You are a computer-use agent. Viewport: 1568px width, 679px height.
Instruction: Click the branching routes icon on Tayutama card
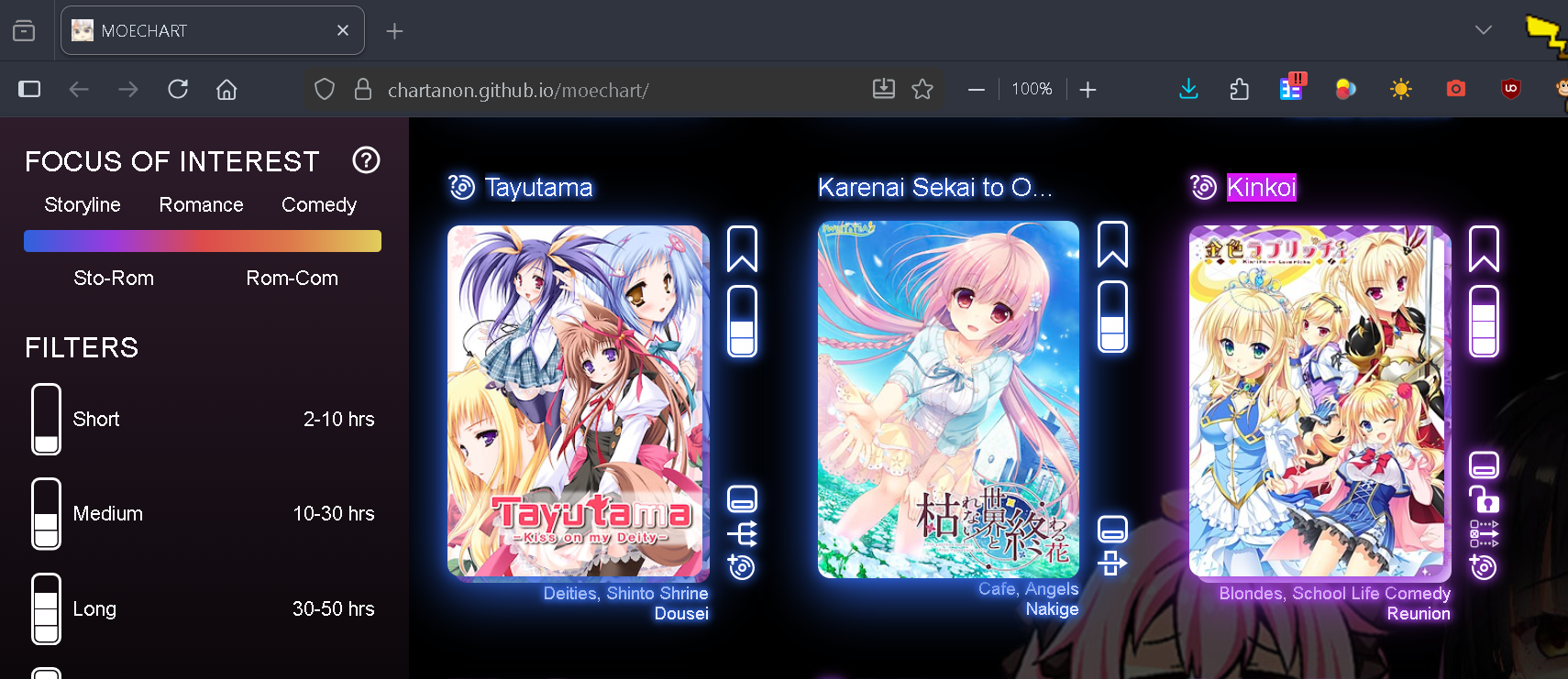[742, 533]
